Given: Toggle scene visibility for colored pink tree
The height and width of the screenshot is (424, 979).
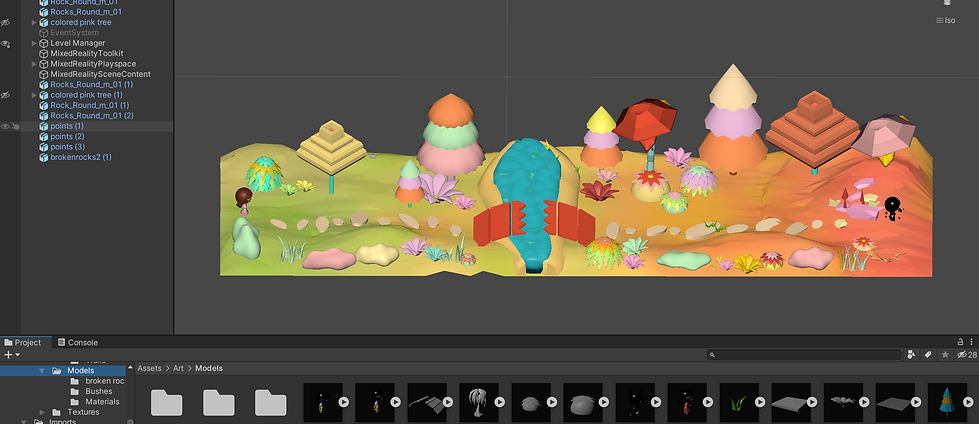Looking at the screenshot, I should click(6, 22).
